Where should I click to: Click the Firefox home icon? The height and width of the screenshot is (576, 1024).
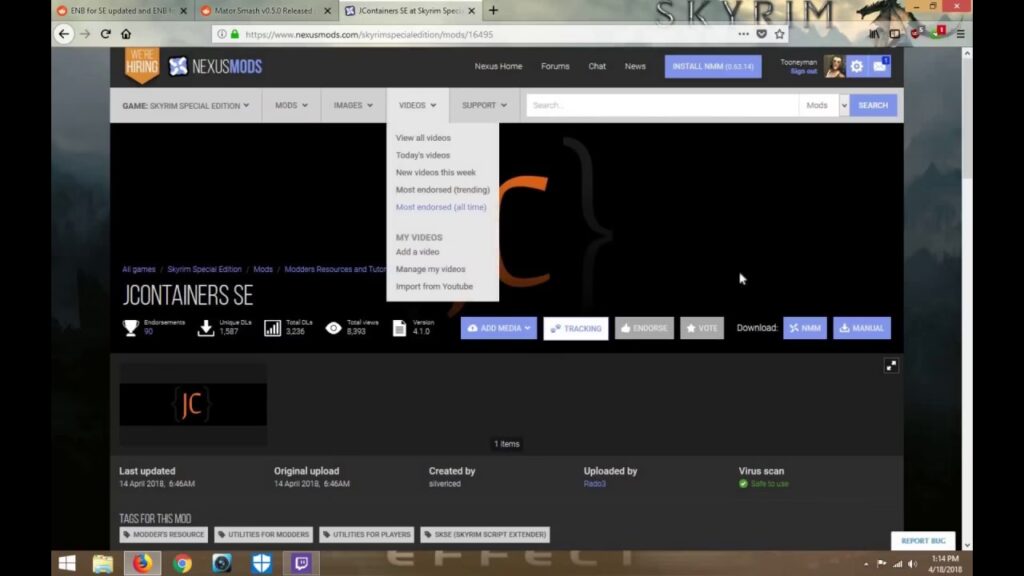click(x=126, y=34)
